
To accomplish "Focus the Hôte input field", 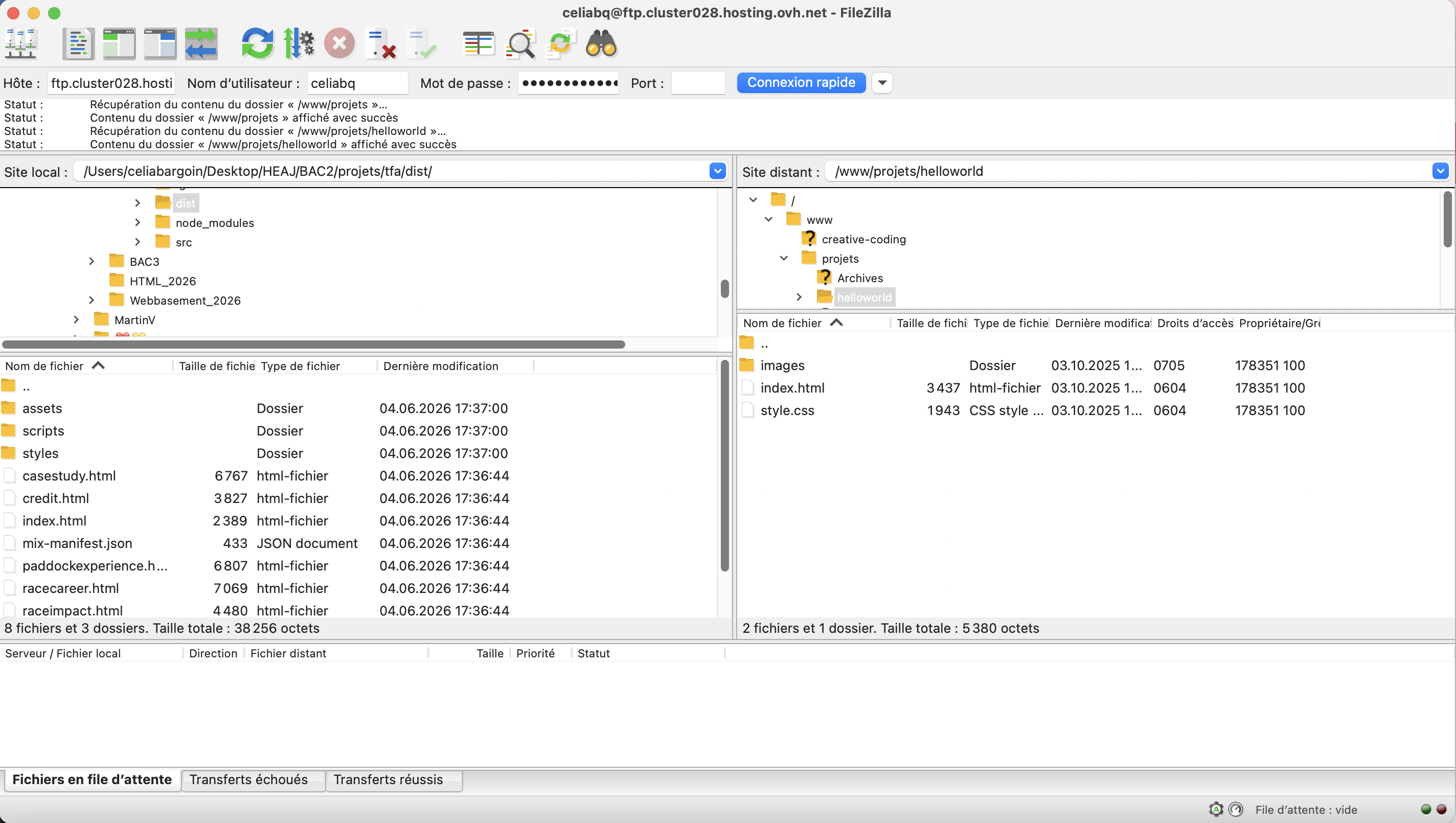I will click(x=111, y=83).
